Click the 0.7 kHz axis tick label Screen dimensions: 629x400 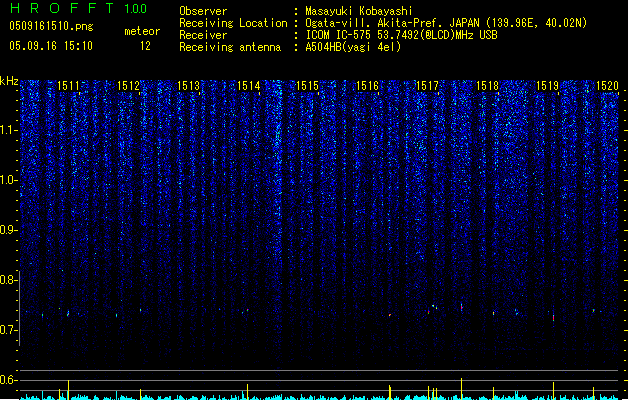[8, 330]
